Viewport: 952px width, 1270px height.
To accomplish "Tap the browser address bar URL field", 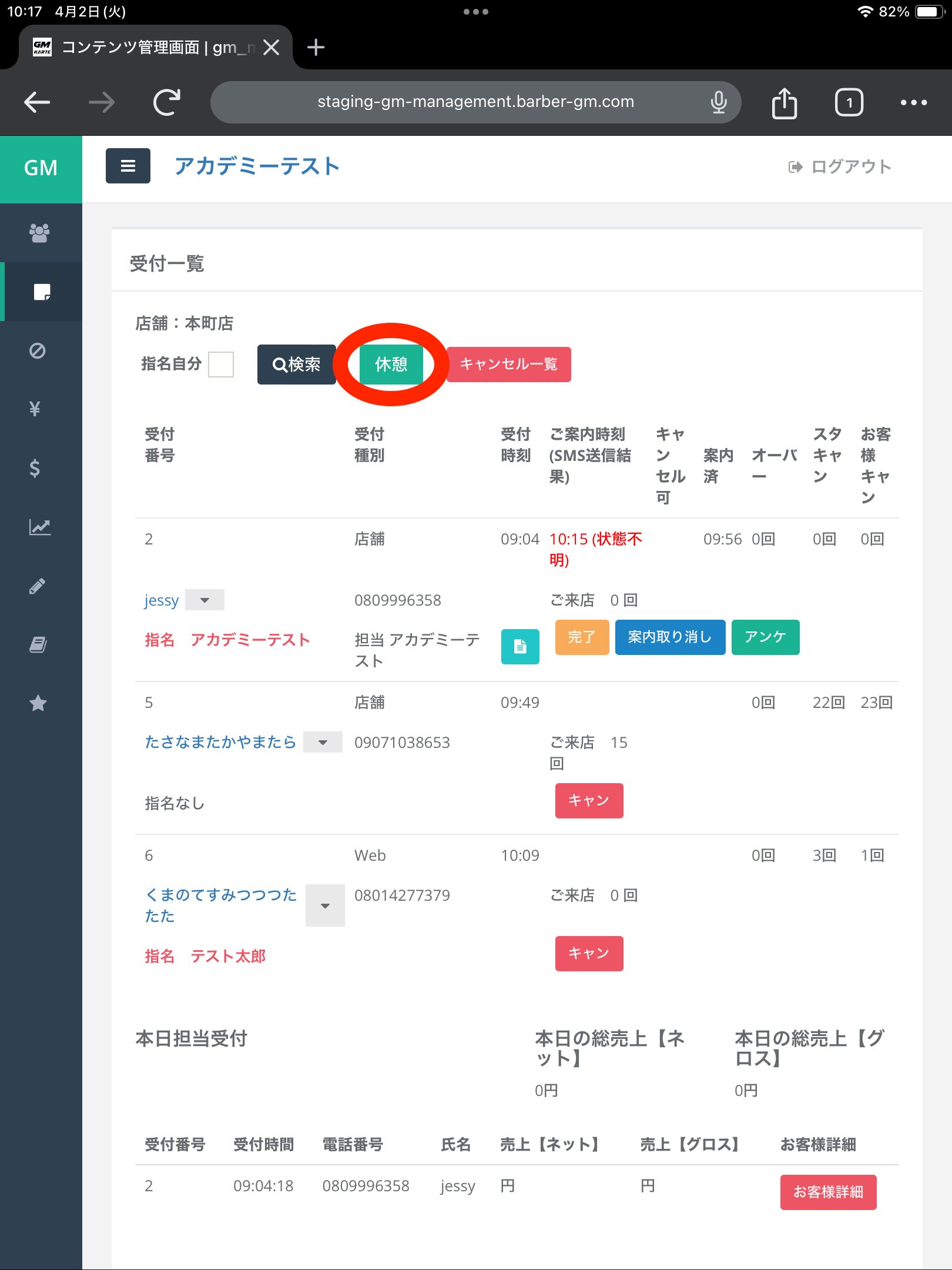I will [x=475, y=102].
